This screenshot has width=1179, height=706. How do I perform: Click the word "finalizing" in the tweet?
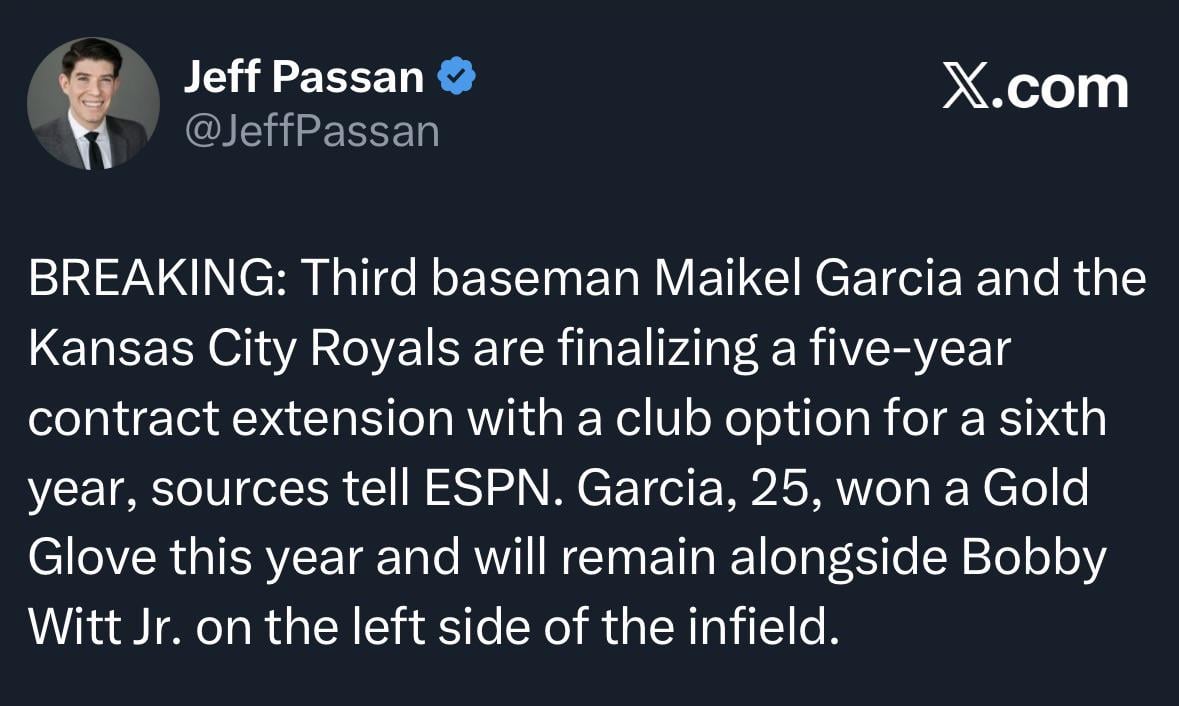[x=653, y=349]
